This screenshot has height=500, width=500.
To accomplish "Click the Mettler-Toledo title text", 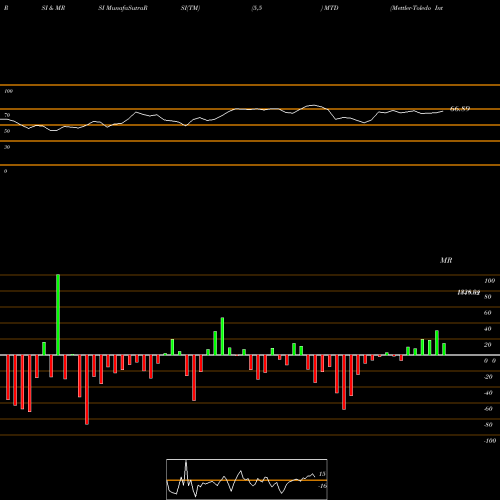I will pos(417,8).
